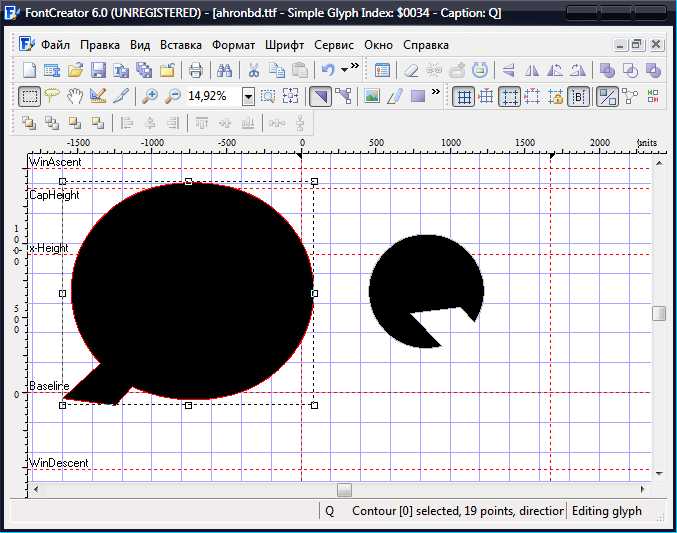Click the 14,92% zoom input field

213,96
